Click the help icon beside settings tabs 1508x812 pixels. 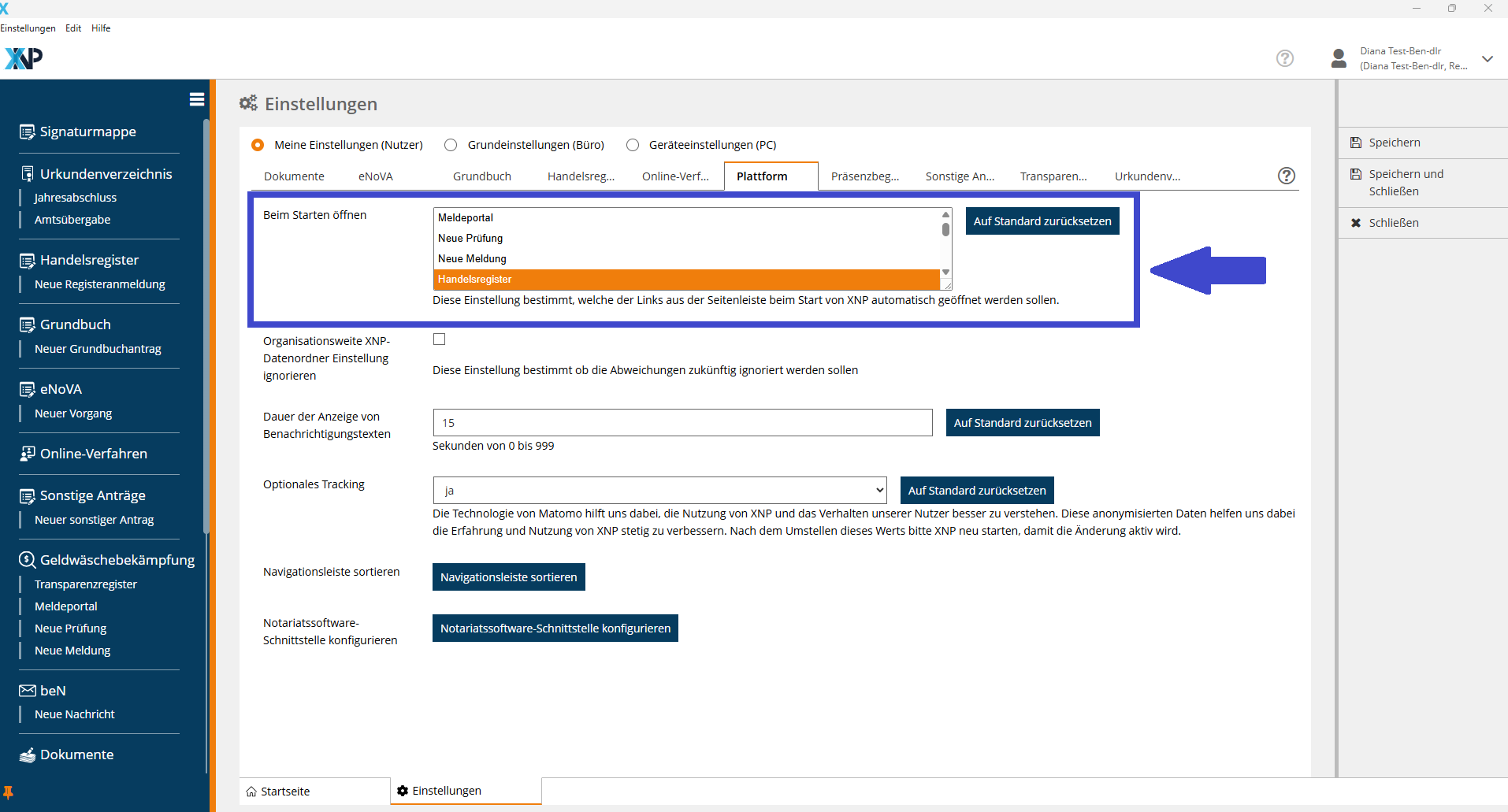point(1286,176)
